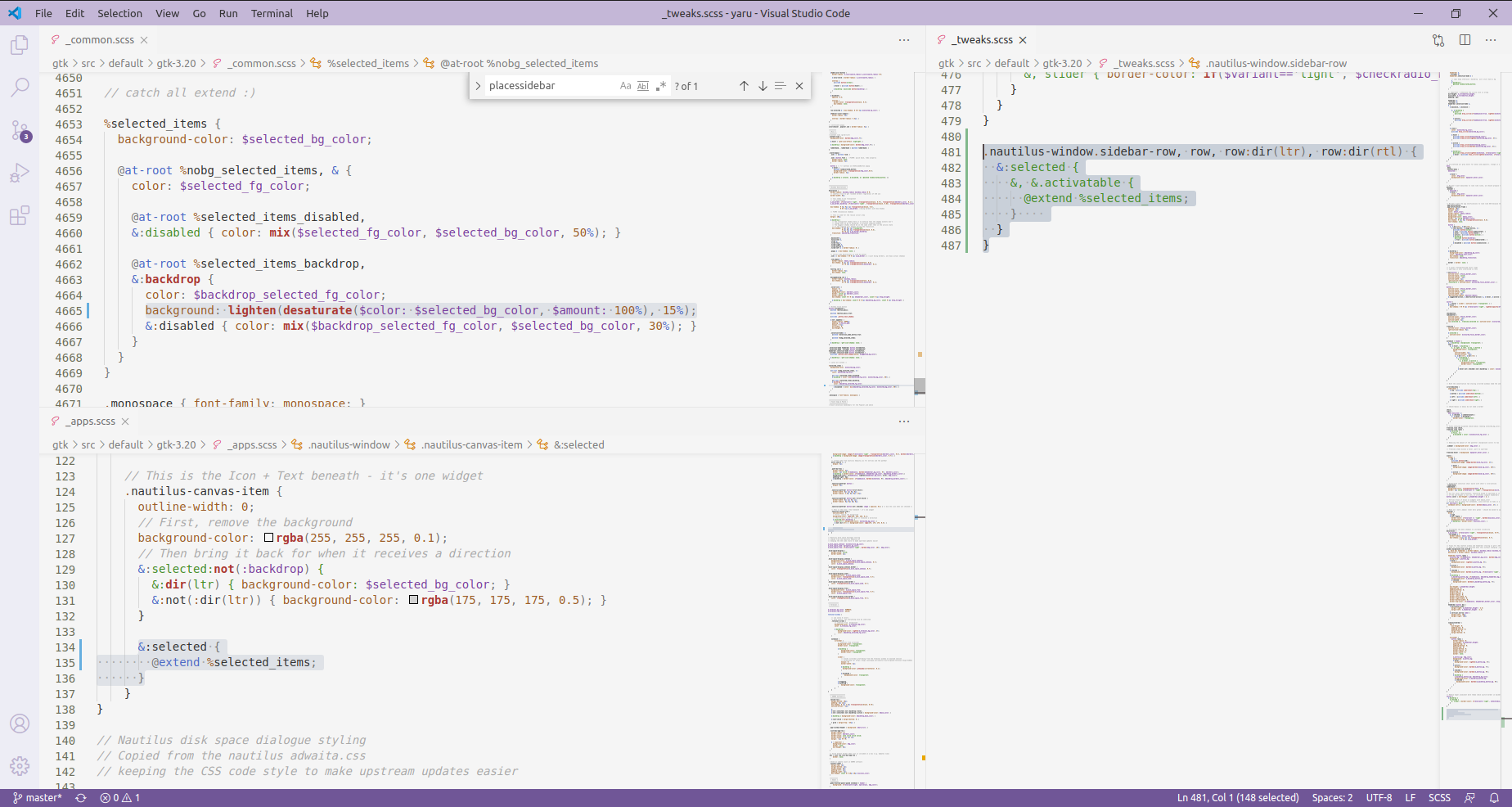1512x807 pixels.
Task: Open the Run menu
Action: (228, 13)
